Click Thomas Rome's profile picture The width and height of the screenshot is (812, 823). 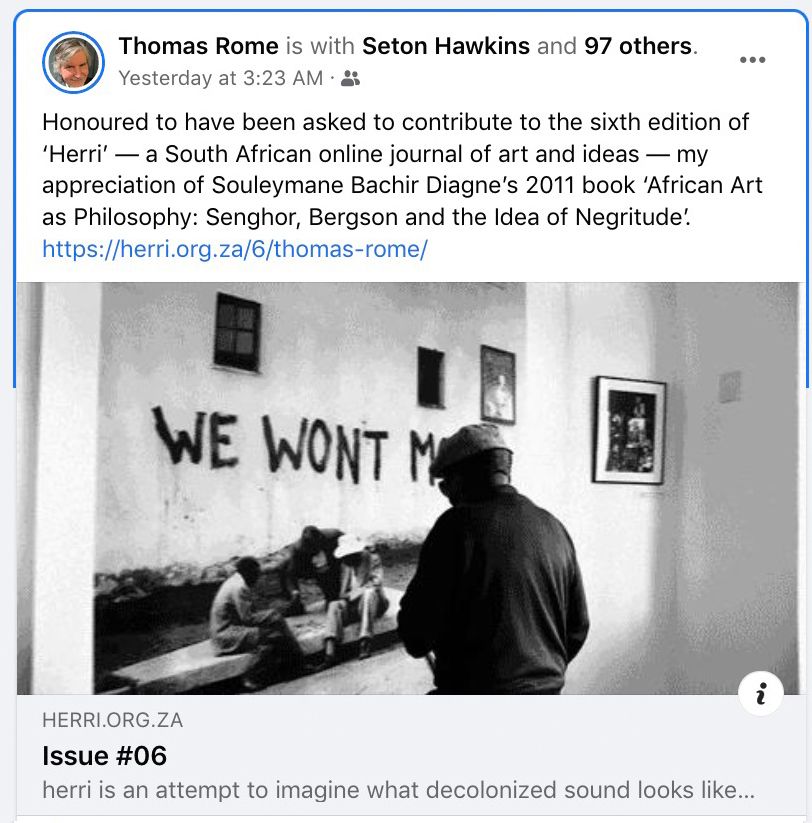73,62
